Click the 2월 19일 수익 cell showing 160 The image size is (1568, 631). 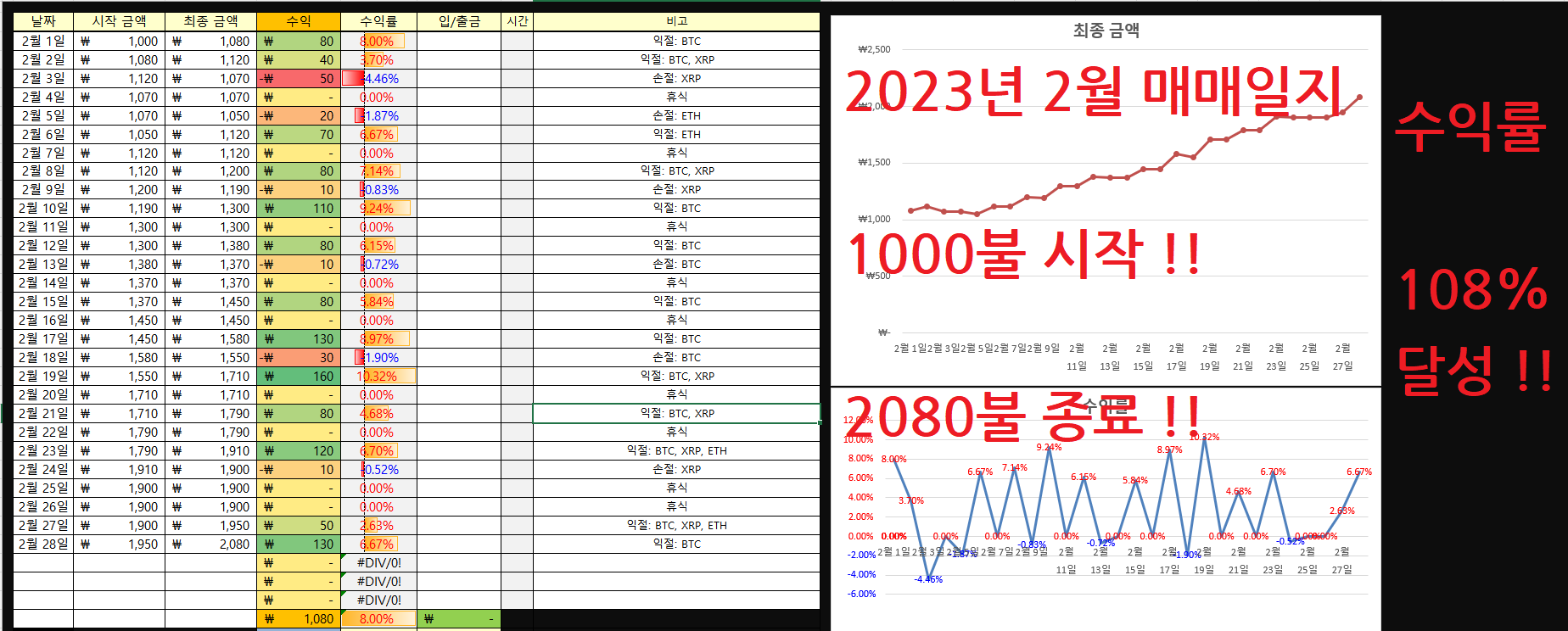(x=298, y=377)
